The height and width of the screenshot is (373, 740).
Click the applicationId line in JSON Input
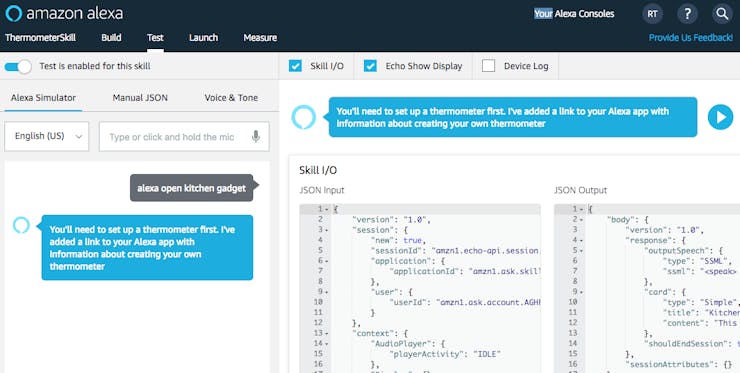tap(464, 271)
